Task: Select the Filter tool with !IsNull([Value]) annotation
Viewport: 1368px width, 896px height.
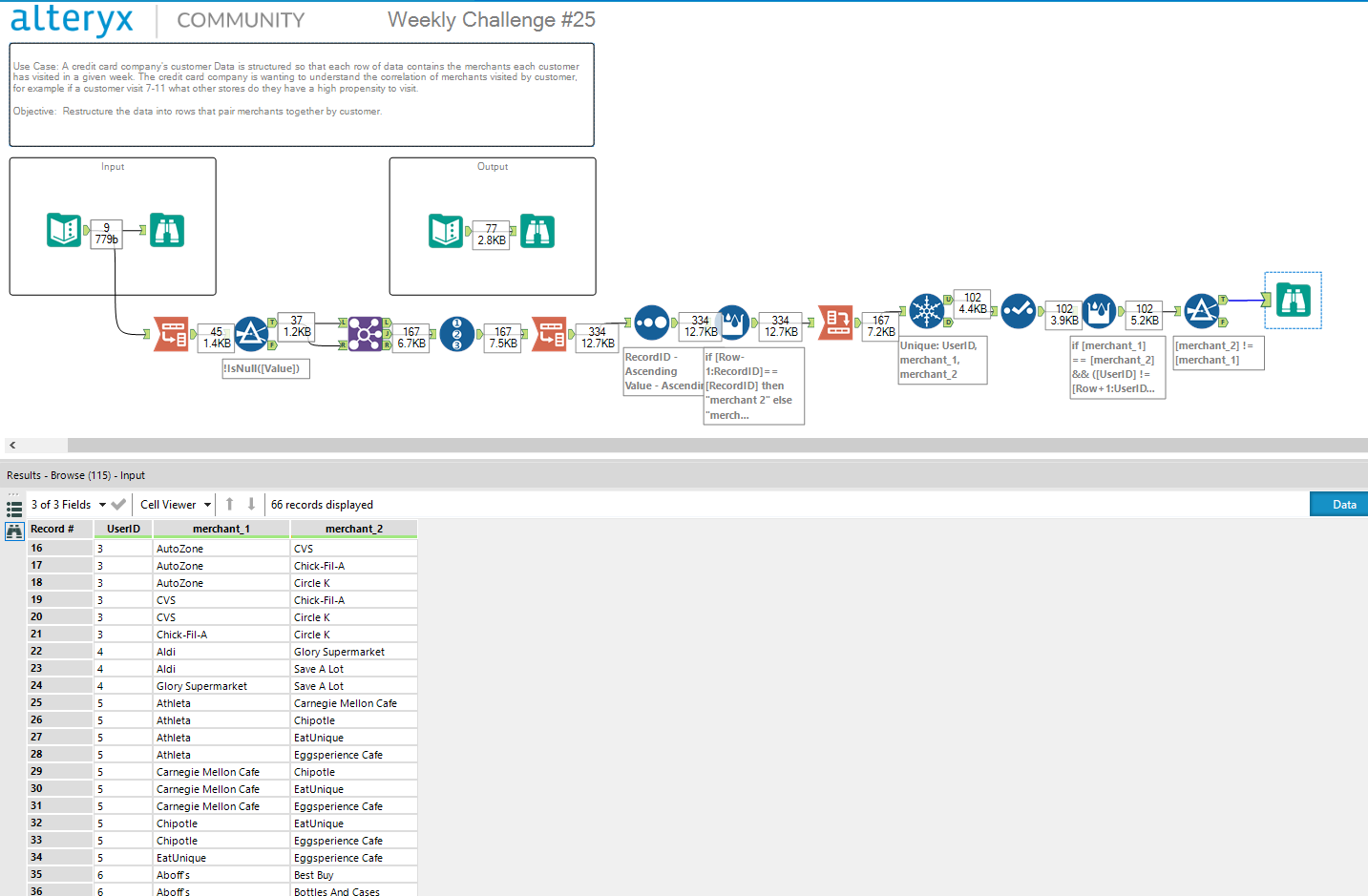Action: [x=252, y=334]
